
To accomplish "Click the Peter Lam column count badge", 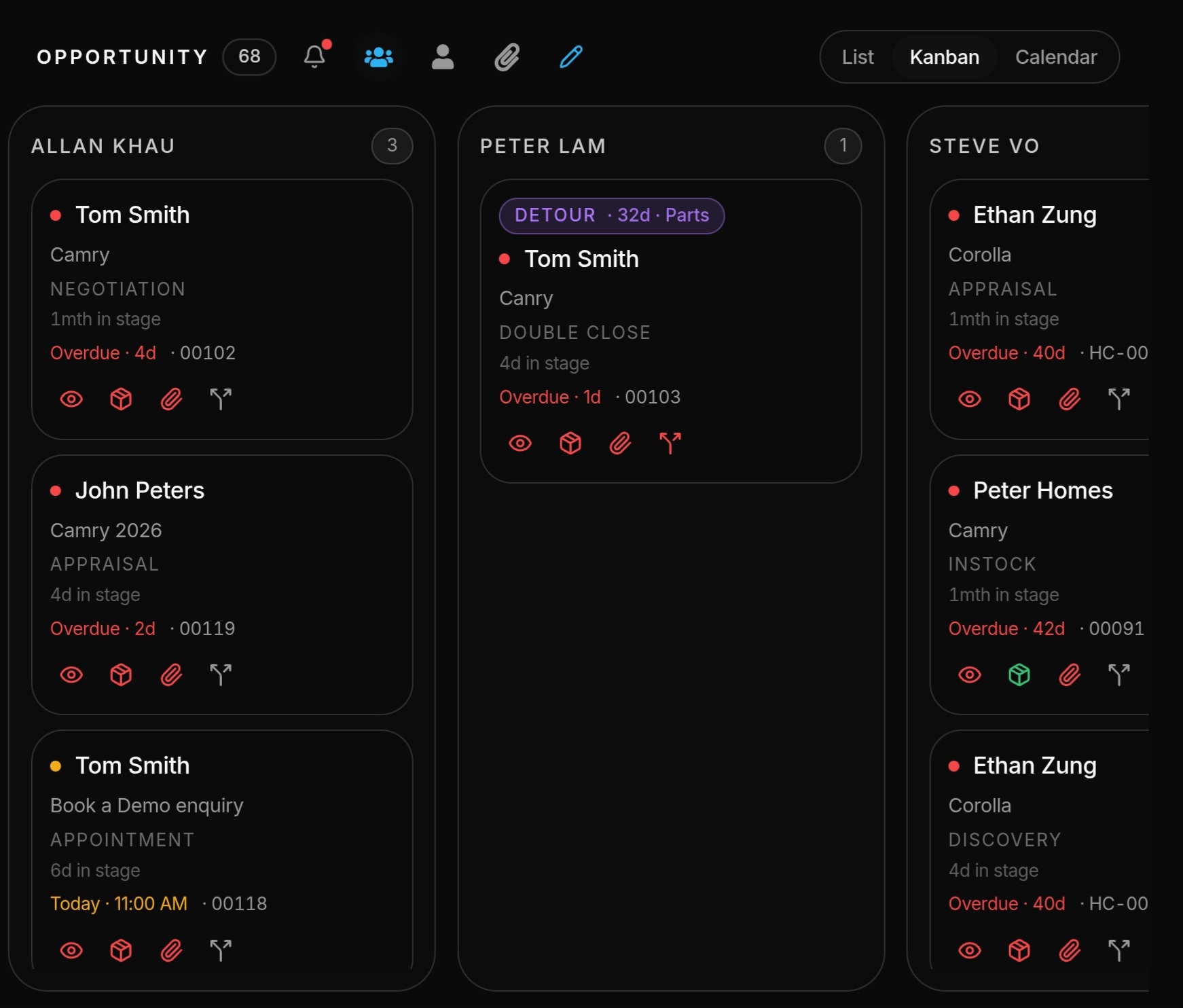I will 843,145.
